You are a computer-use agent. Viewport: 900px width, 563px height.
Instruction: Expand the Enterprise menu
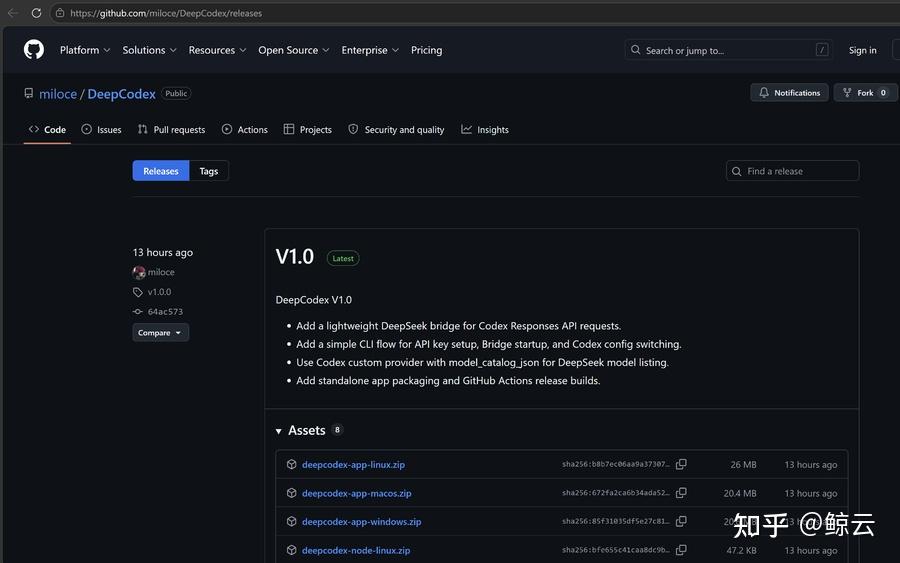tap(370, 50)
